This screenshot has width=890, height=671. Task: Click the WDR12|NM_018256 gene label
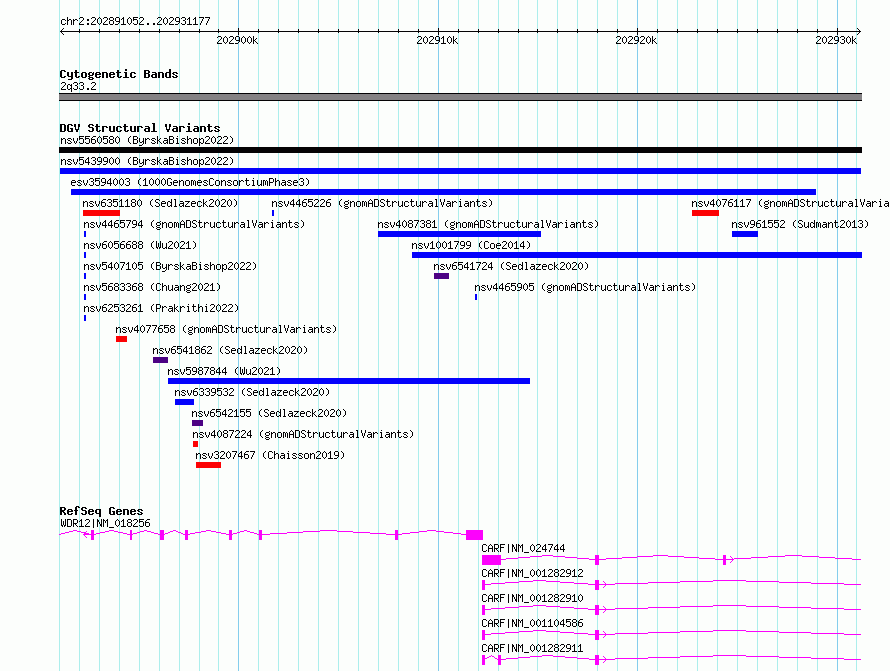(x=105, y=523)
